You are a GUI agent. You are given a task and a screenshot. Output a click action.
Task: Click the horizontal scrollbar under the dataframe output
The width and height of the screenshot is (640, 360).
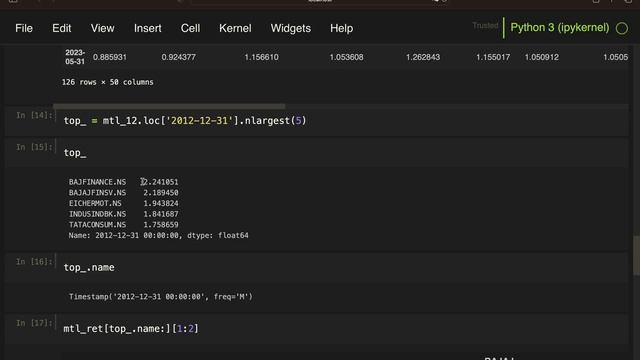click(x=169, y=106)
